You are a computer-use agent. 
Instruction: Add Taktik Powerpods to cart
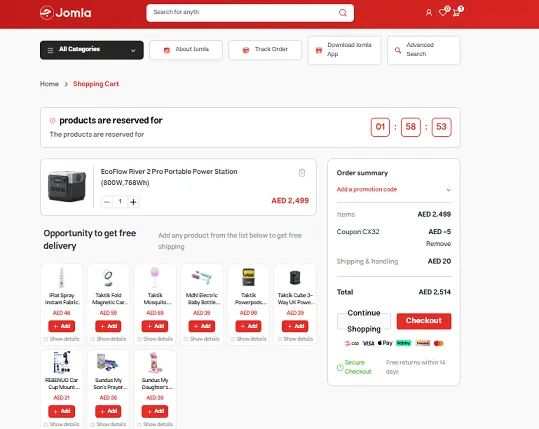(249, 326)
